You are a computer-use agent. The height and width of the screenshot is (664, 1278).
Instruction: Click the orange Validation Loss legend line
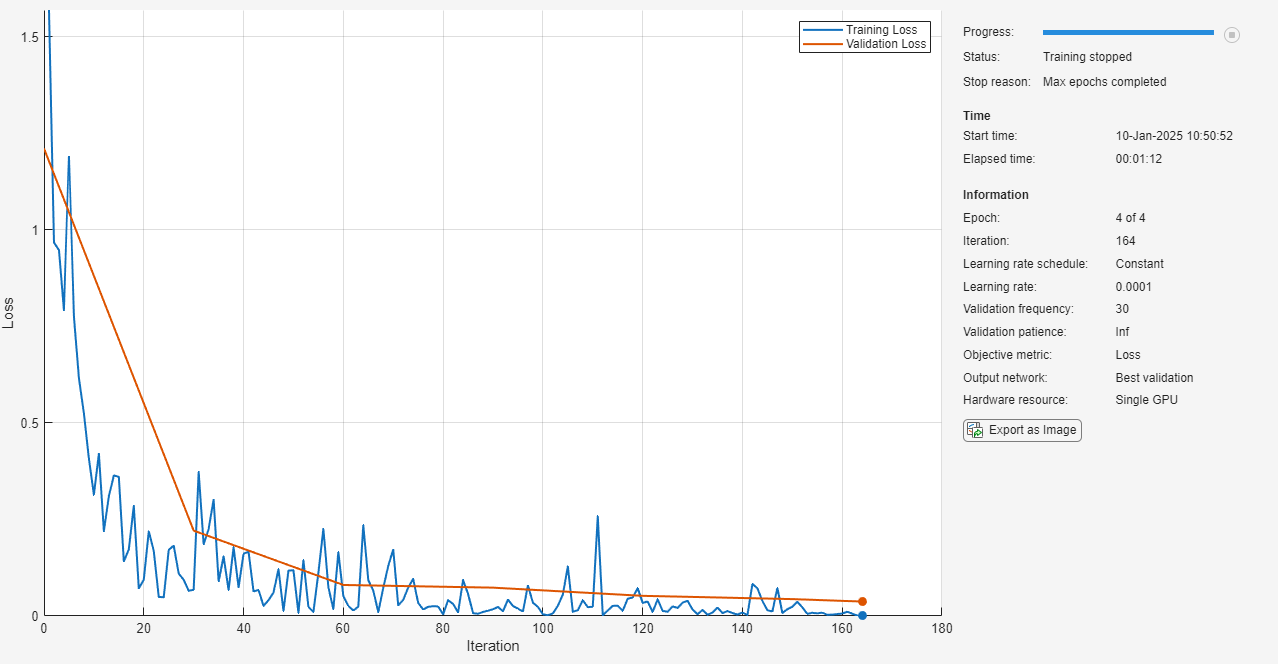click(x=823, y=44)
